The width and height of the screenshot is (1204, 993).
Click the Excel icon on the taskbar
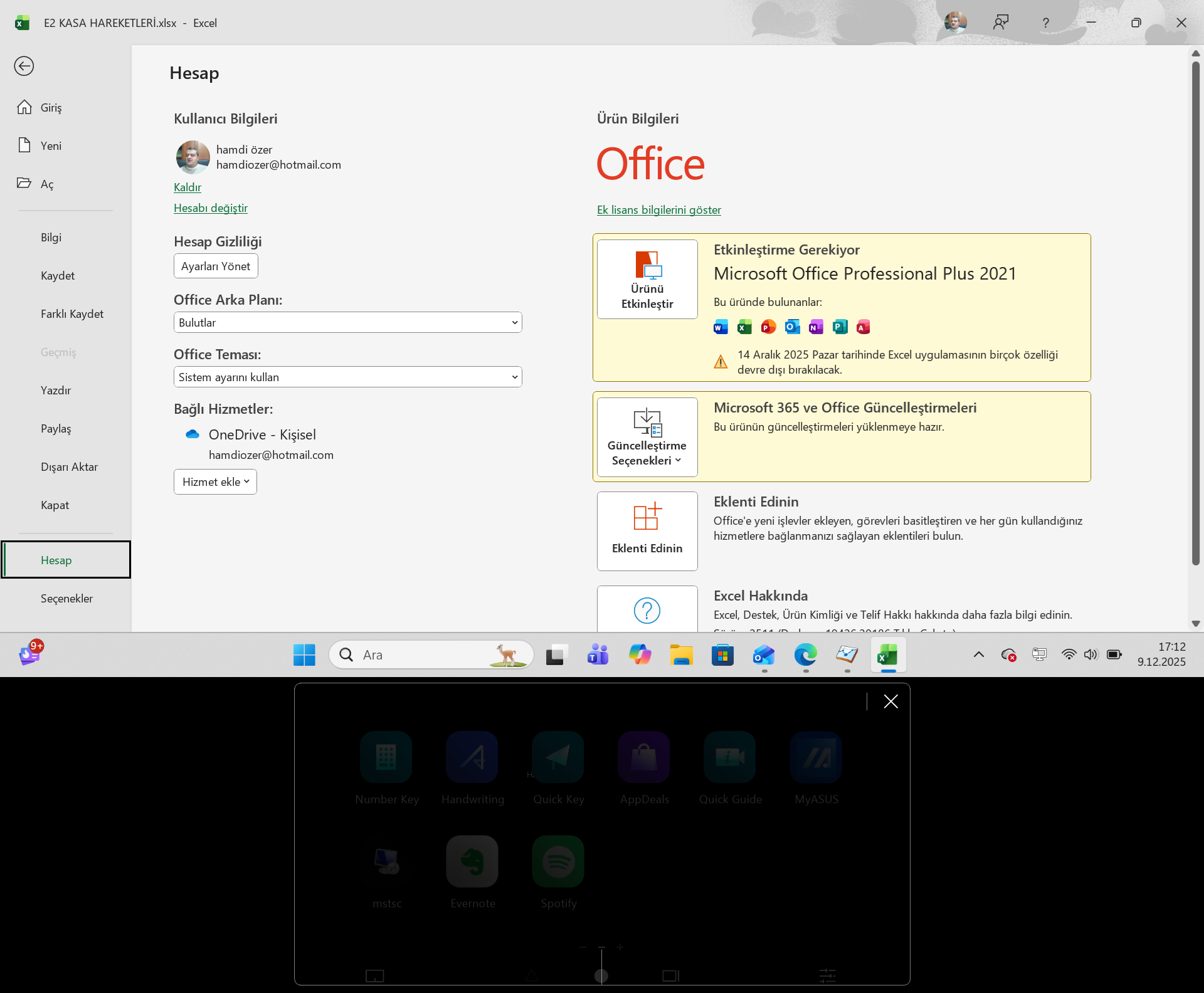click(x=888, y=655)
